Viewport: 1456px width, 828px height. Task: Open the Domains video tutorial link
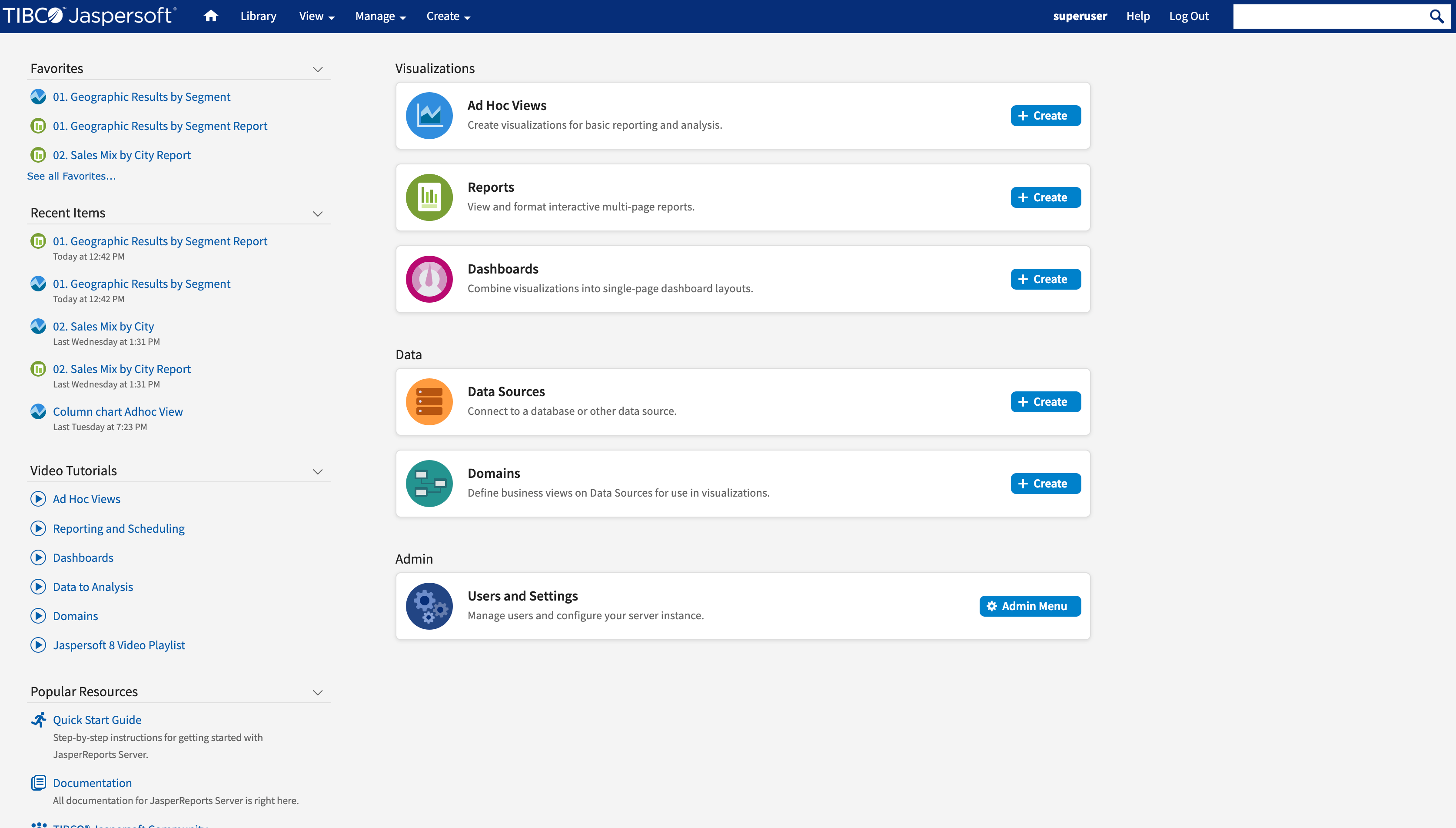76,616
